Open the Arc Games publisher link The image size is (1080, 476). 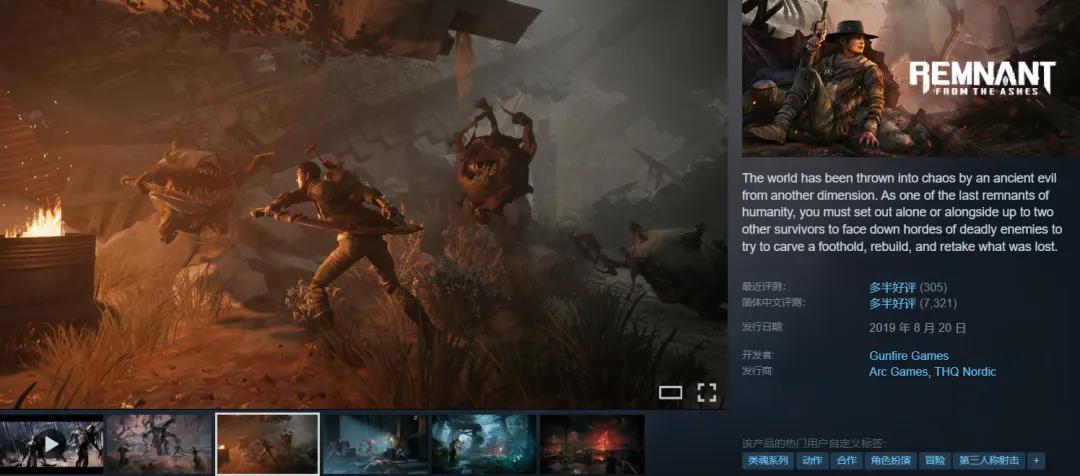tap(898, 372)
